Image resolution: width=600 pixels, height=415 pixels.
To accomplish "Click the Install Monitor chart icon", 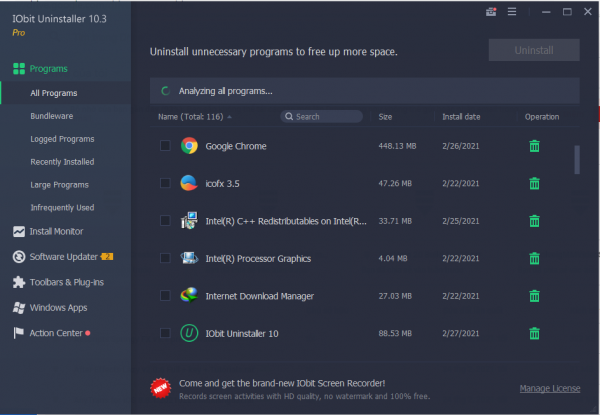I will 19,231.
